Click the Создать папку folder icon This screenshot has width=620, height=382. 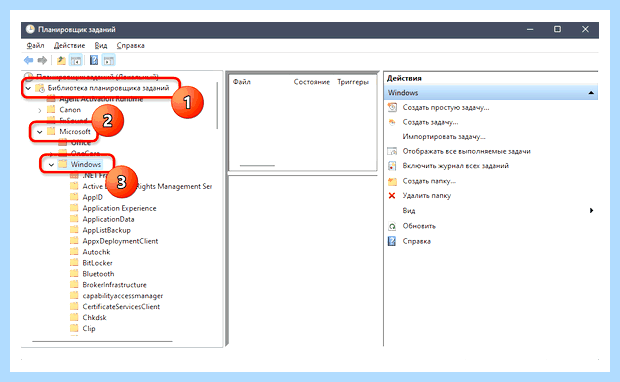(x=392, y=181)
